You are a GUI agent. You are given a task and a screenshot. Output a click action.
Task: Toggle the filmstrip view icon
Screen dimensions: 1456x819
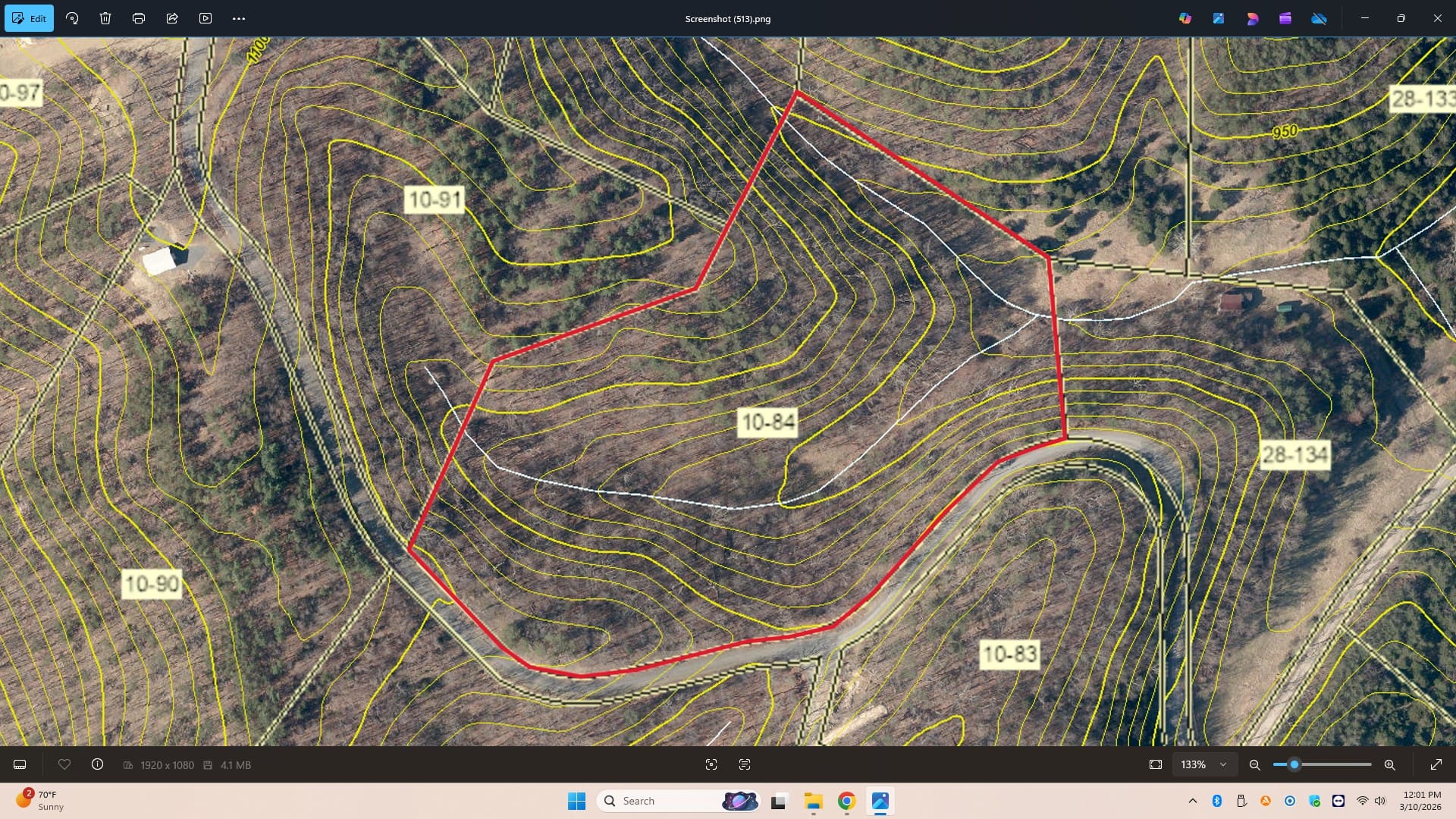tap(20, 764)
